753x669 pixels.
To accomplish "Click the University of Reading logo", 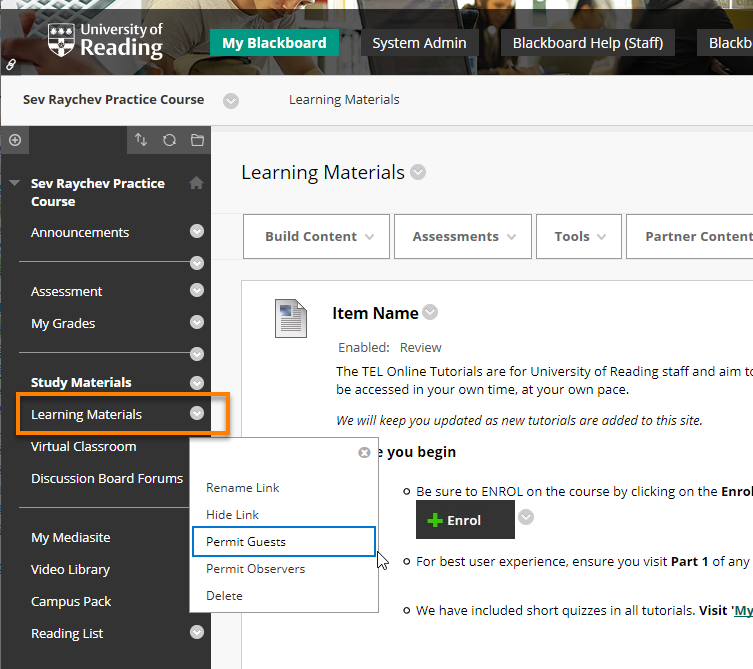I will [105, 41].
